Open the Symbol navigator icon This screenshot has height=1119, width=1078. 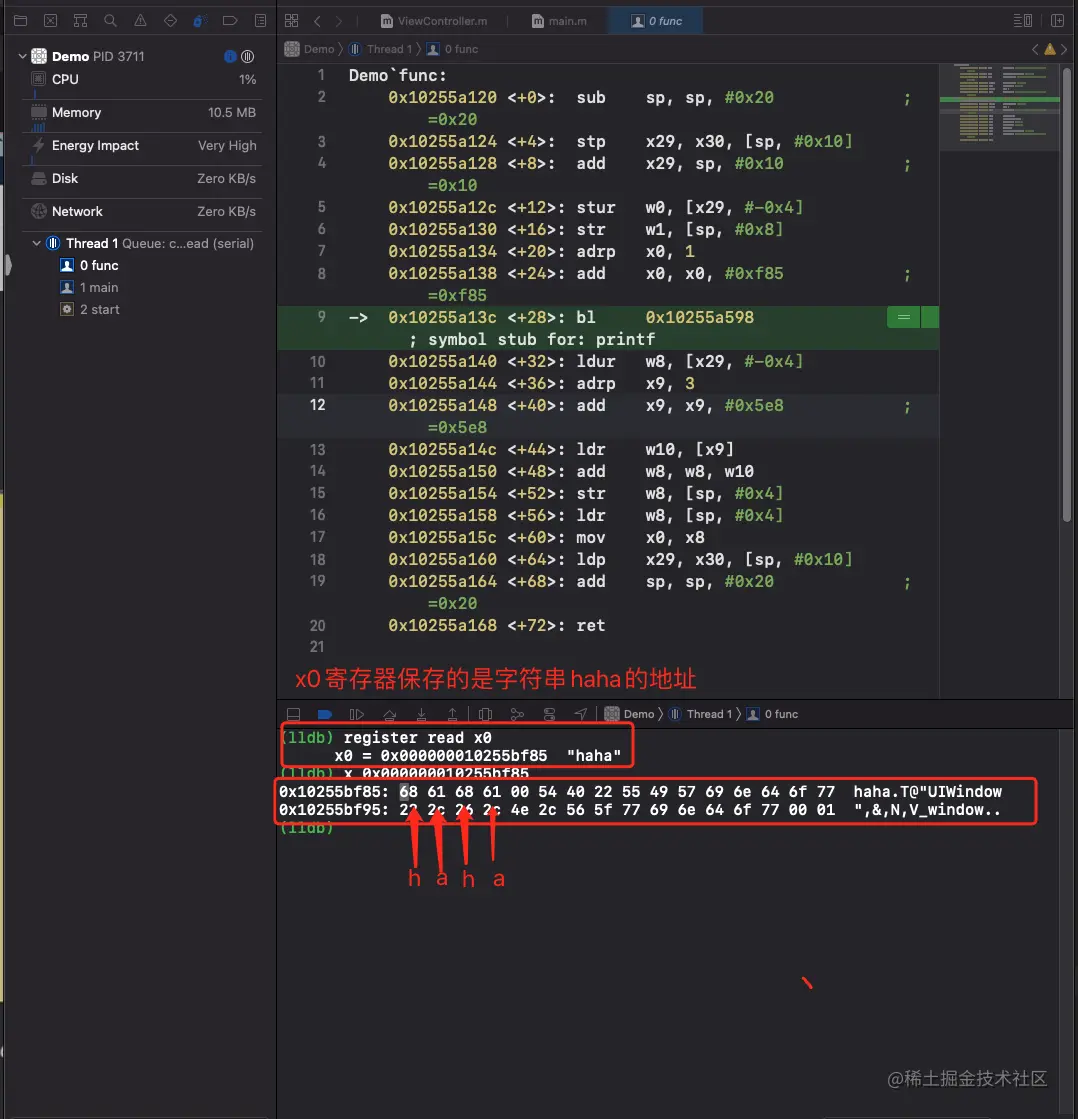pyautogui.click(x=81, y=21)
